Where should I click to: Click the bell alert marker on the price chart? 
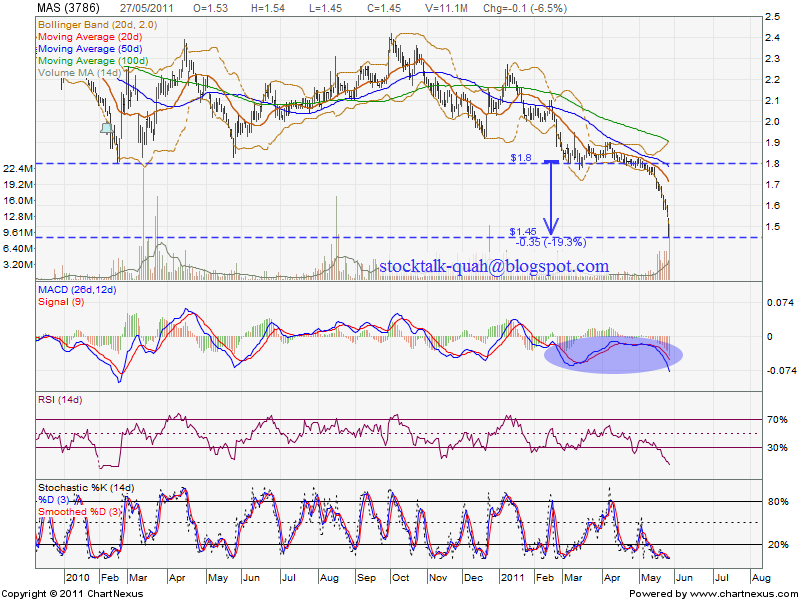106,128
